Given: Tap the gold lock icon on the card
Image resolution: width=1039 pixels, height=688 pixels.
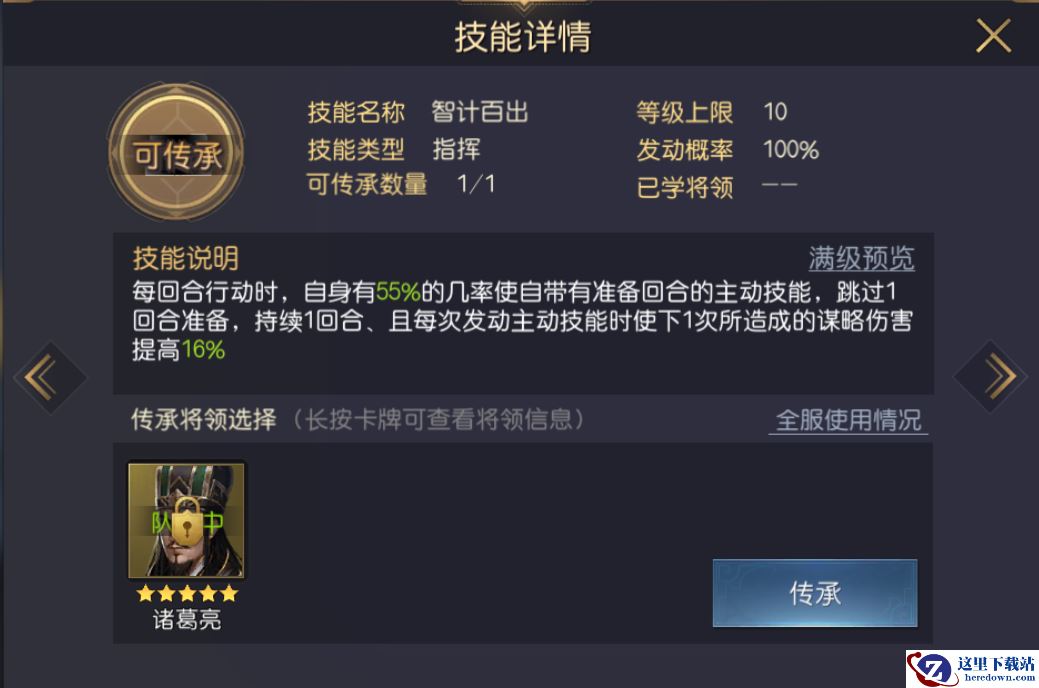Looking at the screenshot, I should point(186,521).
